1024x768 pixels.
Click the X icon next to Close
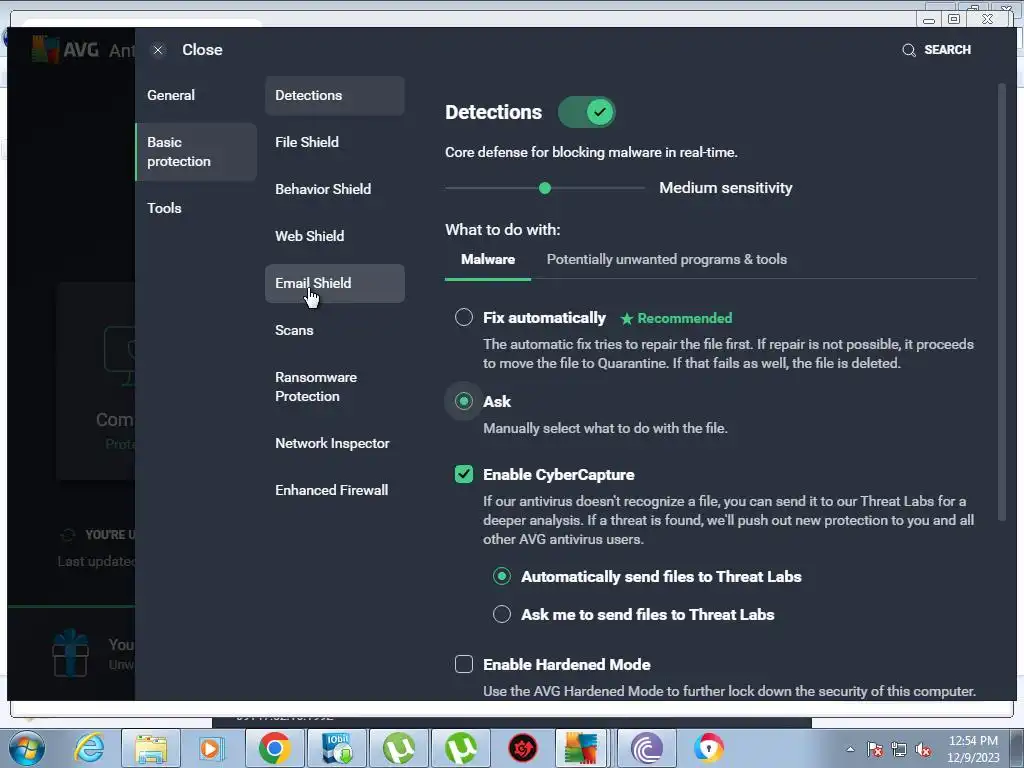pyautogui.click(x=158, y=50)
